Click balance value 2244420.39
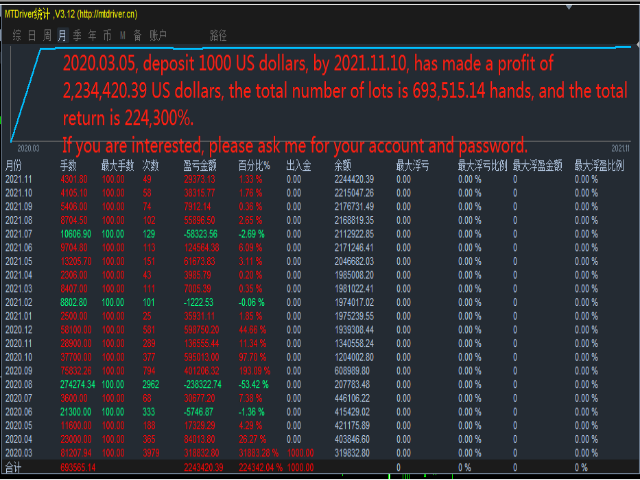640x480 pixels. [354, 180]
